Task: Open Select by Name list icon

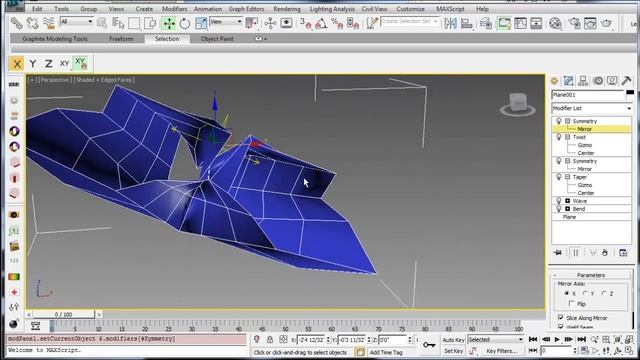Action: click(118, 23)
